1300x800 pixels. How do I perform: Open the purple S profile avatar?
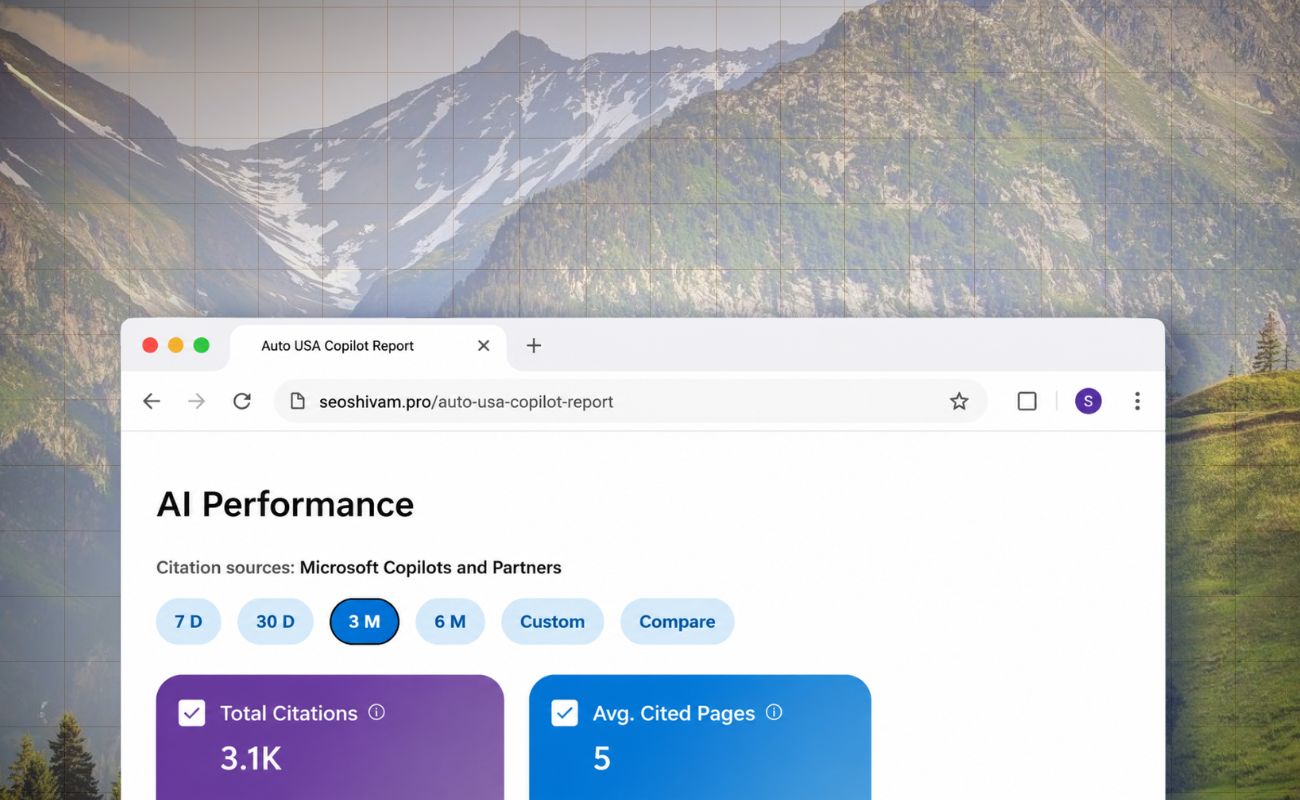1088,401
